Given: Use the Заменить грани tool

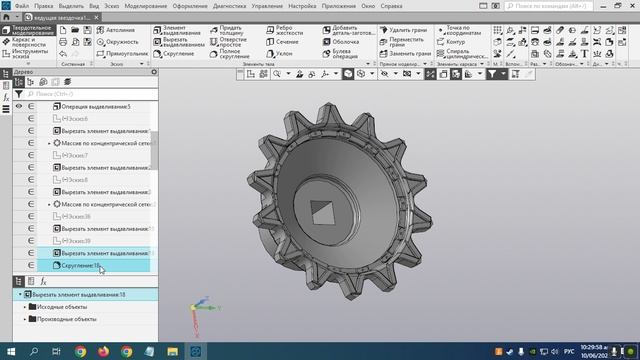Looking at the screenshot, I should click(x=405, y=53).
